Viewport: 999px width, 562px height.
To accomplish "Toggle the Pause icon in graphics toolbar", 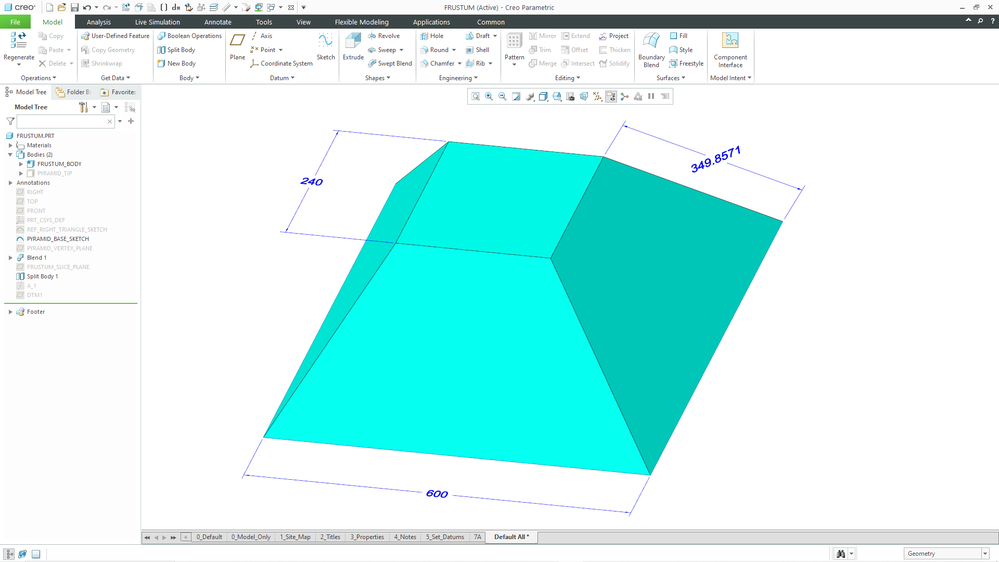I will coord(651,97).
